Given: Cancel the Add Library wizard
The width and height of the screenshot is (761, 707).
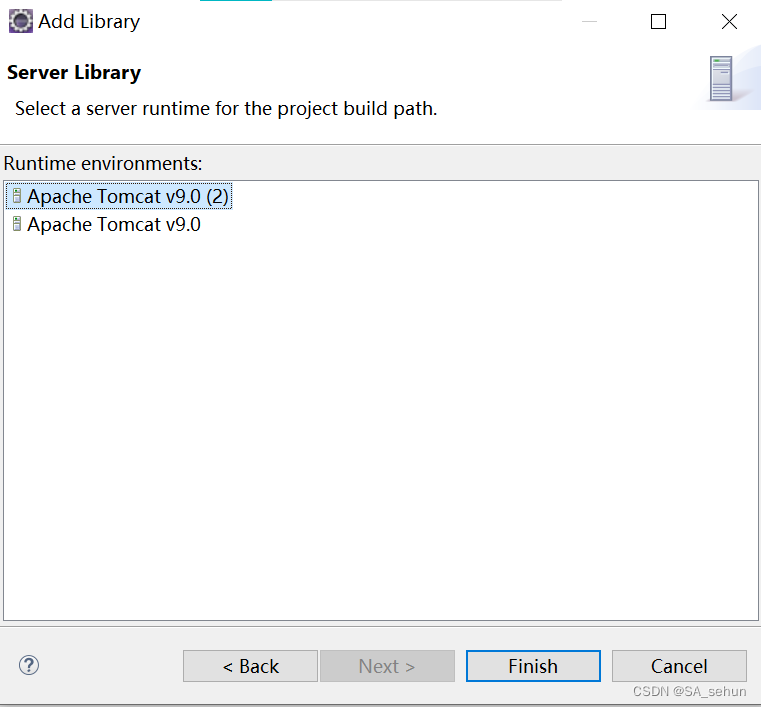Looking at the screenshot, I should (679, 666).
